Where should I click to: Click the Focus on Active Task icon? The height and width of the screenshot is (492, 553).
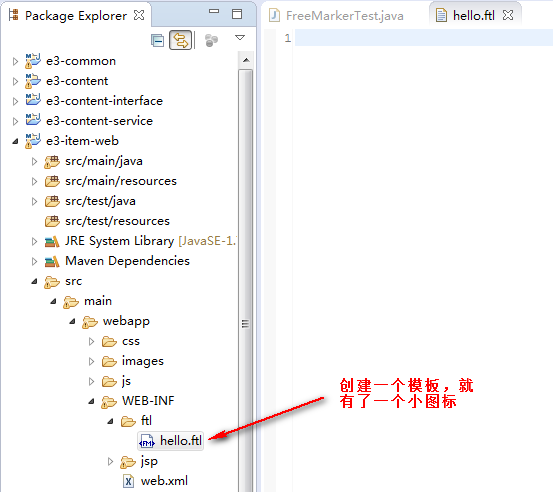211,41
